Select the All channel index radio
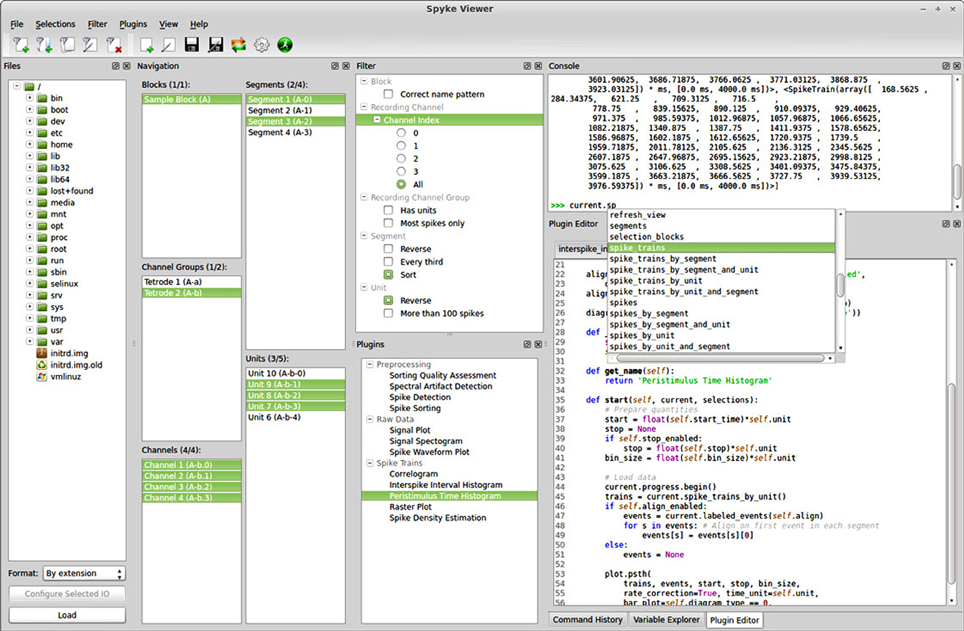This screenshot has width=964, height=631. click(401, 185)
